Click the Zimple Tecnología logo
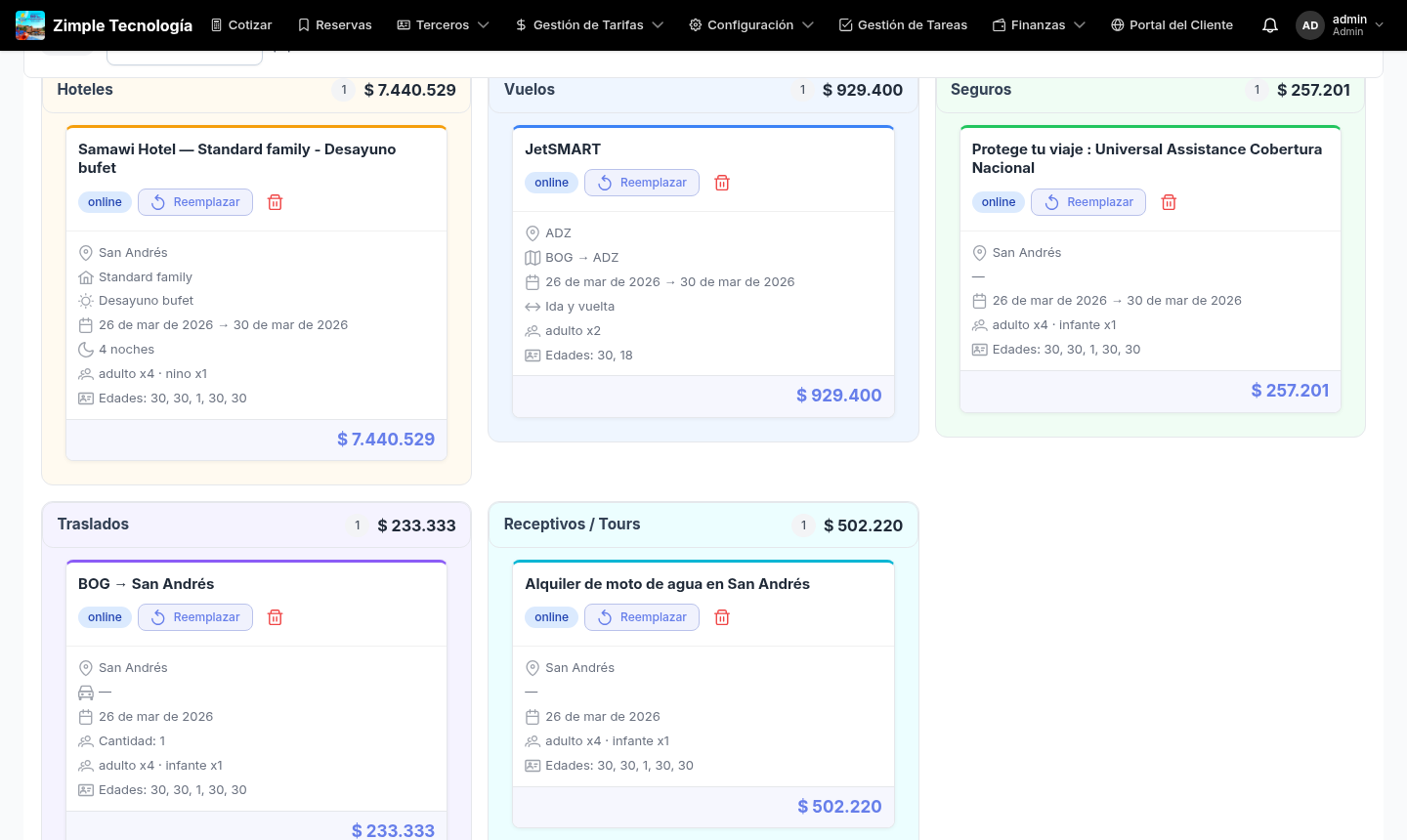 tap(30, 25)
